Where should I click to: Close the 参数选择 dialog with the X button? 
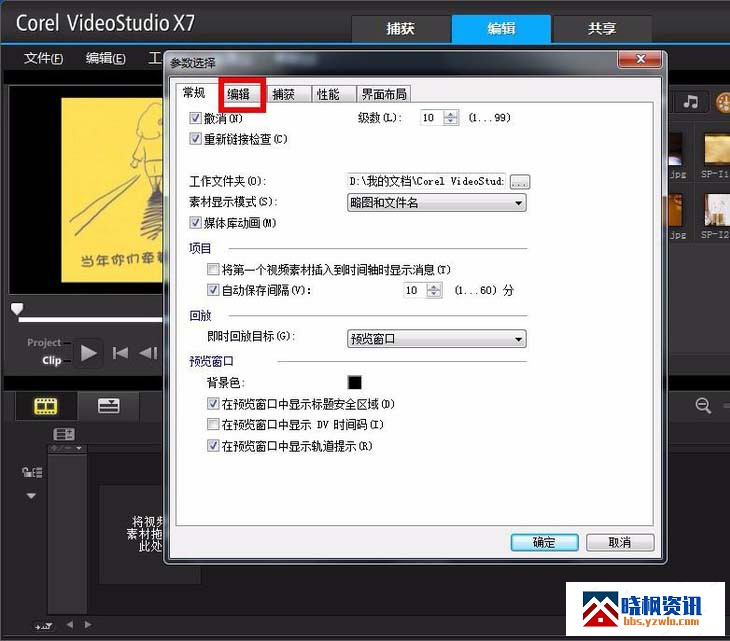click(x=640, y=59)
